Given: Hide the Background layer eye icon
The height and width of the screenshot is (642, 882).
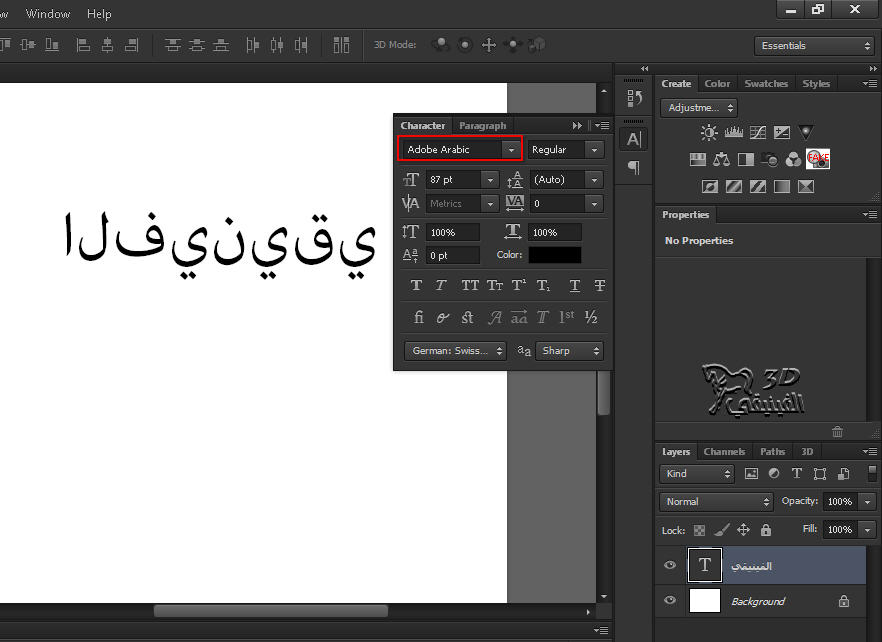Looking at the screenshot, I should click(x=670, y=601).
